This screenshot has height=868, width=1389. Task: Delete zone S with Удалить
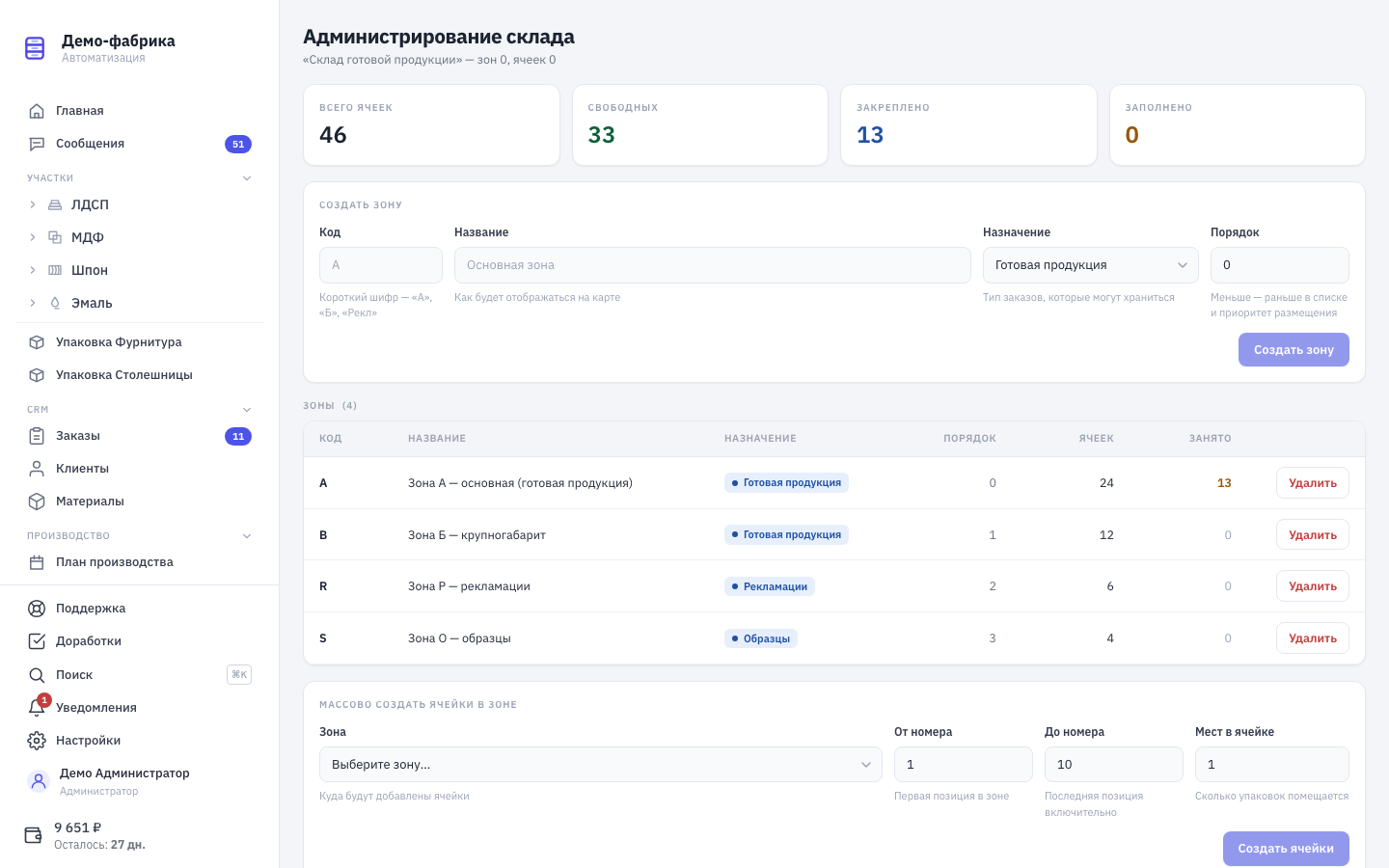pos(1313,638)
